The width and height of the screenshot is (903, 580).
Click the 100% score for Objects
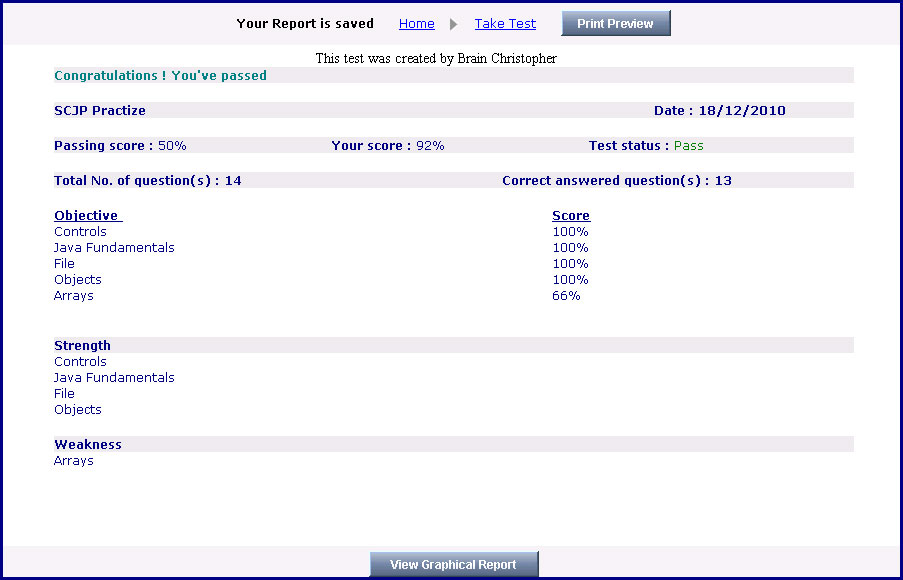[x=570, y=280]
